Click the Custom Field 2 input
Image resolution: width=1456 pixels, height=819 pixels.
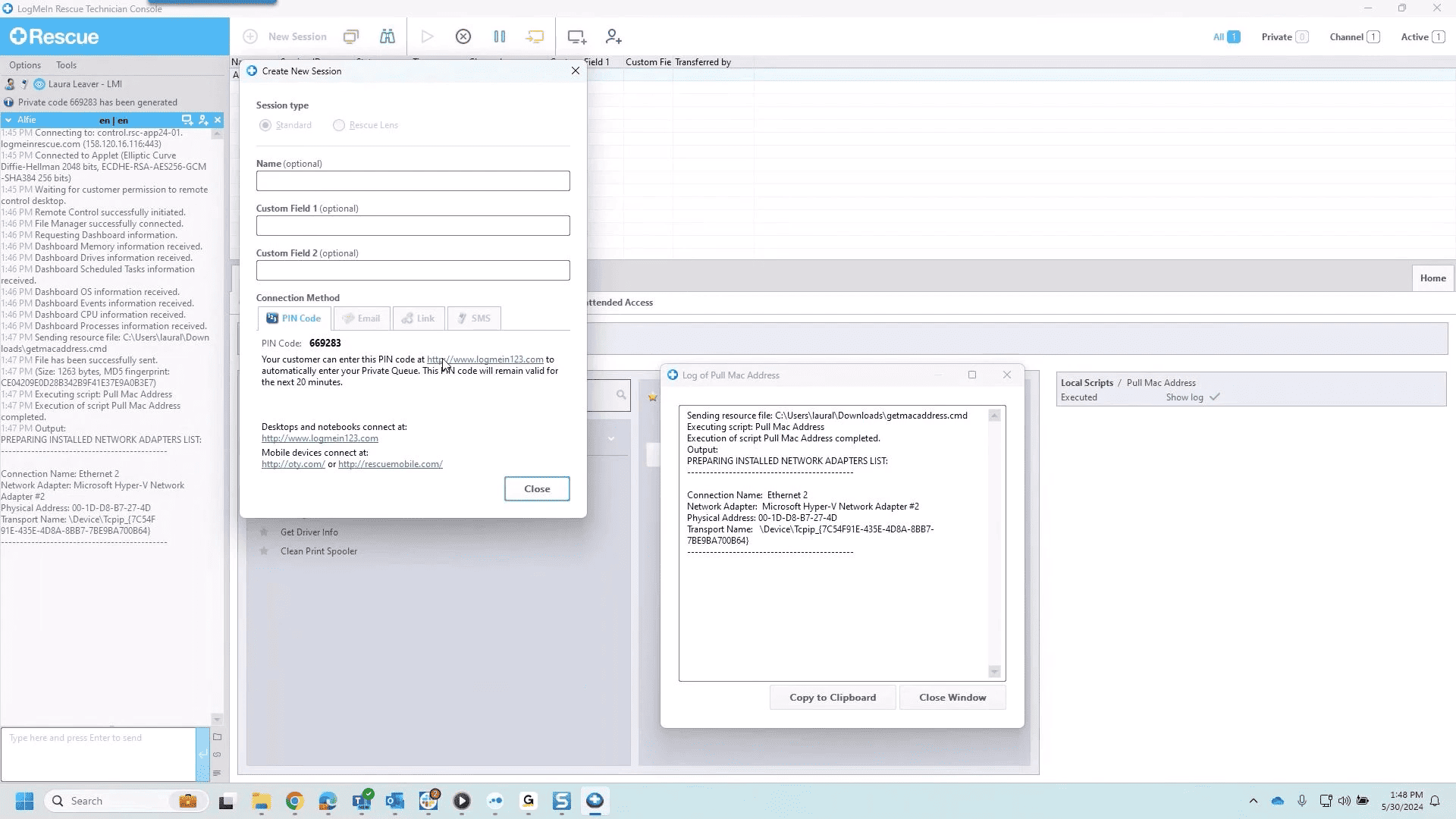click(413, 270)
